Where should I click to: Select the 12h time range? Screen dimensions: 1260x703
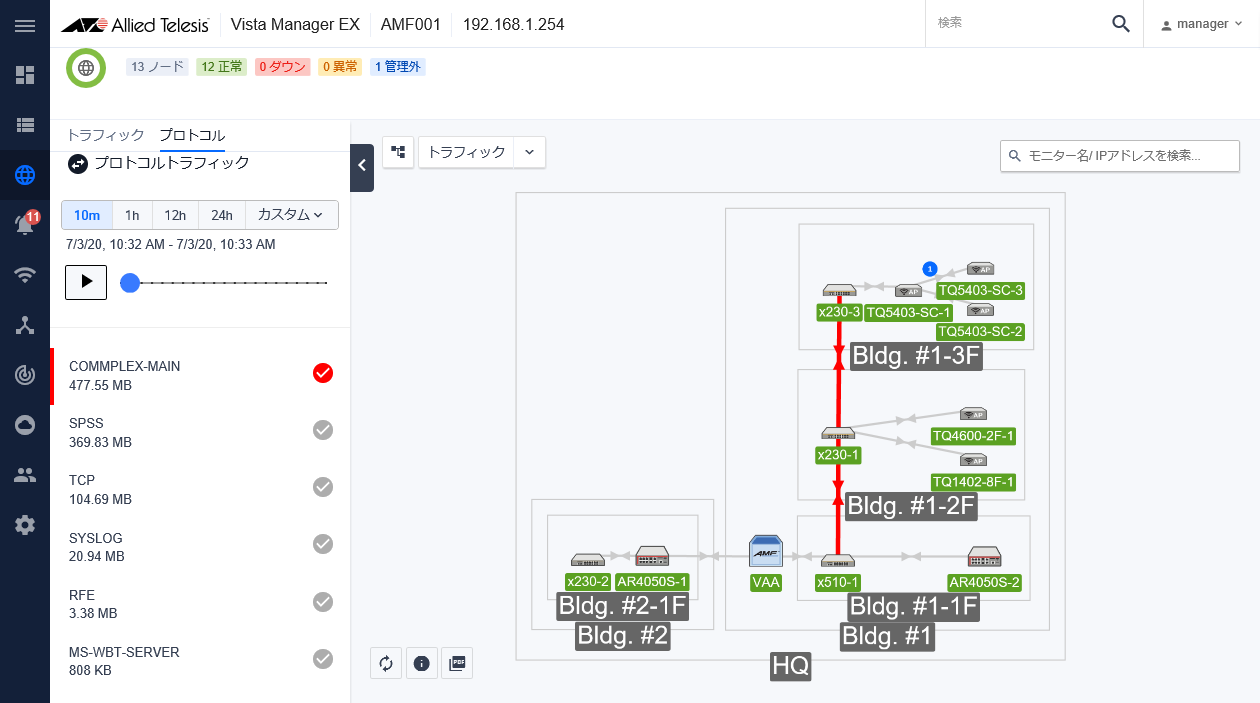[176, 215]
